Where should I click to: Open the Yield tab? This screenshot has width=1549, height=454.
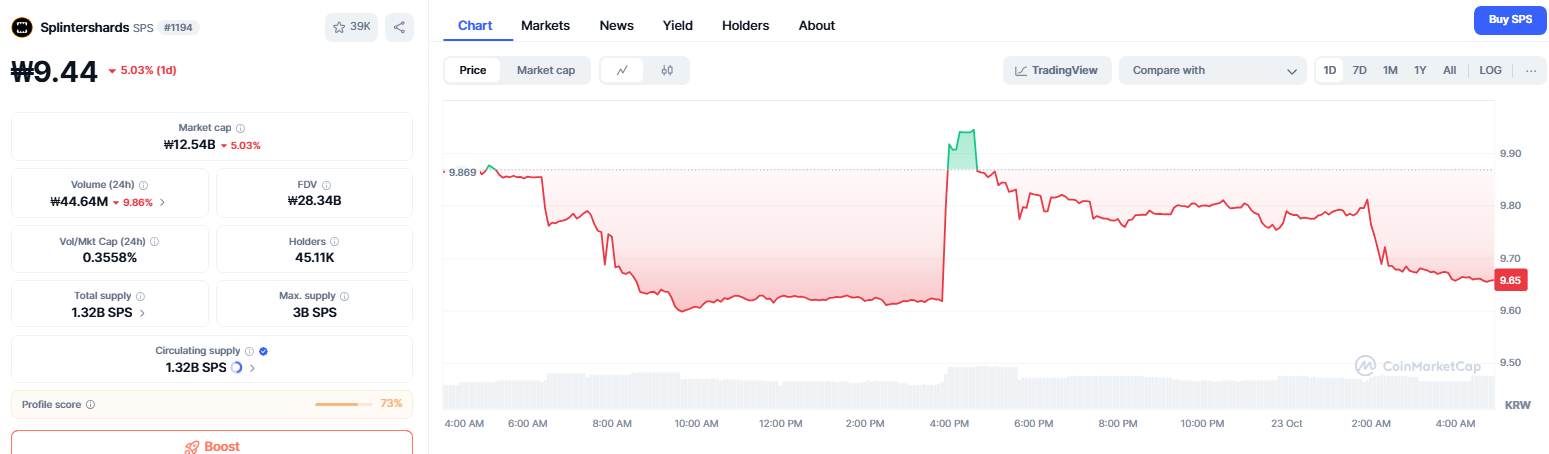(678, 25)
